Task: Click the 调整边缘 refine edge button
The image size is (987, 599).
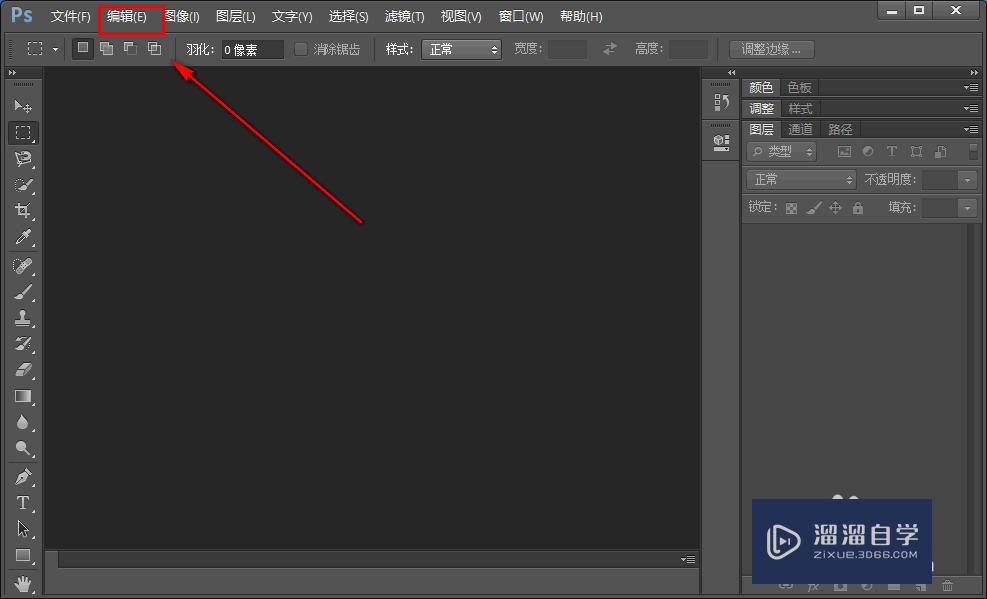Action: coord(771,49)
